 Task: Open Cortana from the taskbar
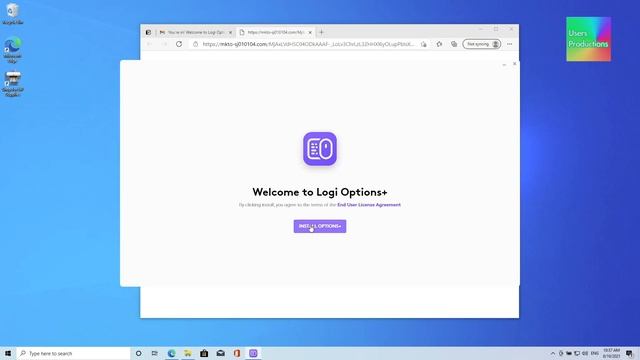[138, 353]
